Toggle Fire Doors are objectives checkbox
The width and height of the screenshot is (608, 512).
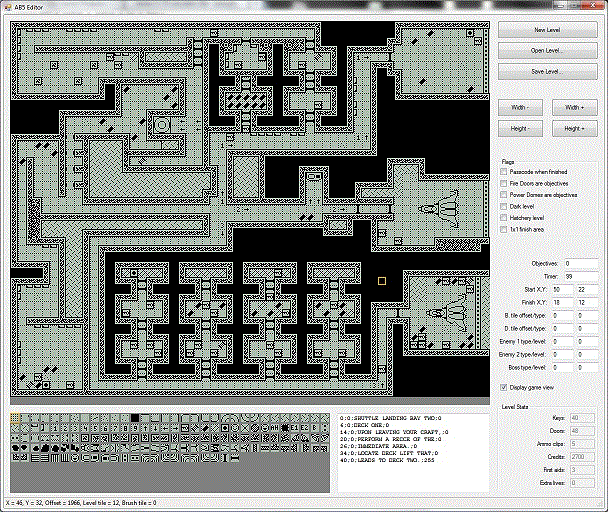click(504, 183)
